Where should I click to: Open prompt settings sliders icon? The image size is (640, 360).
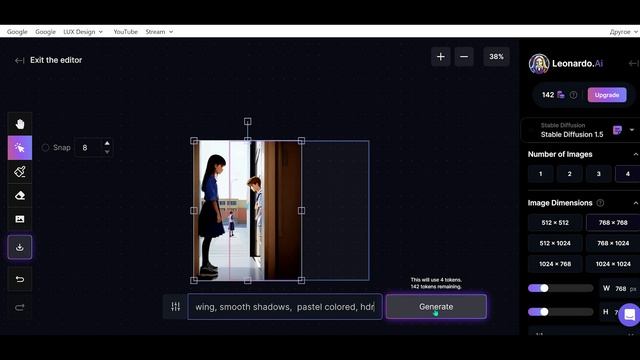[176, 307]
